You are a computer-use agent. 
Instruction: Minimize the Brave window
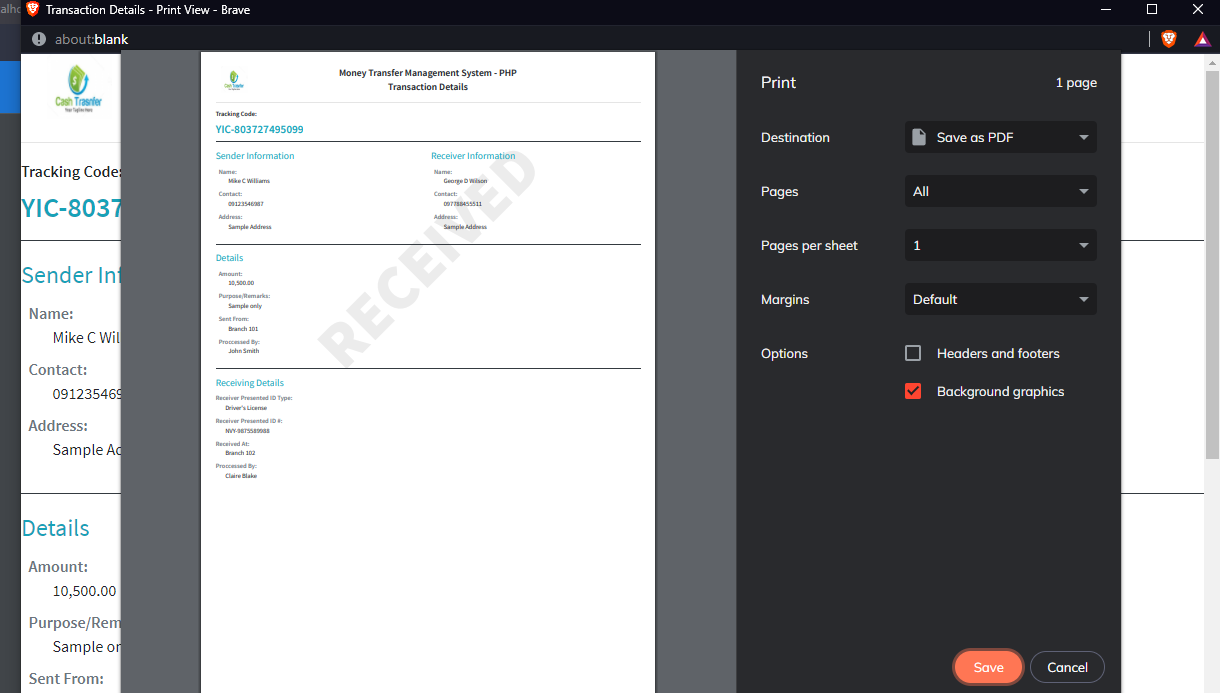click(1105, 10)
